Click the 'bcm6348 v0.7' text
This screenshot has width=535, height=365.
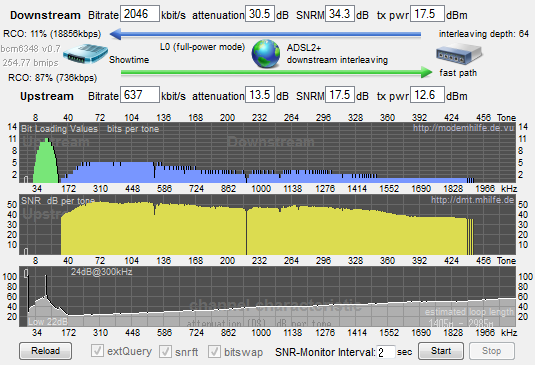[30, 49]
